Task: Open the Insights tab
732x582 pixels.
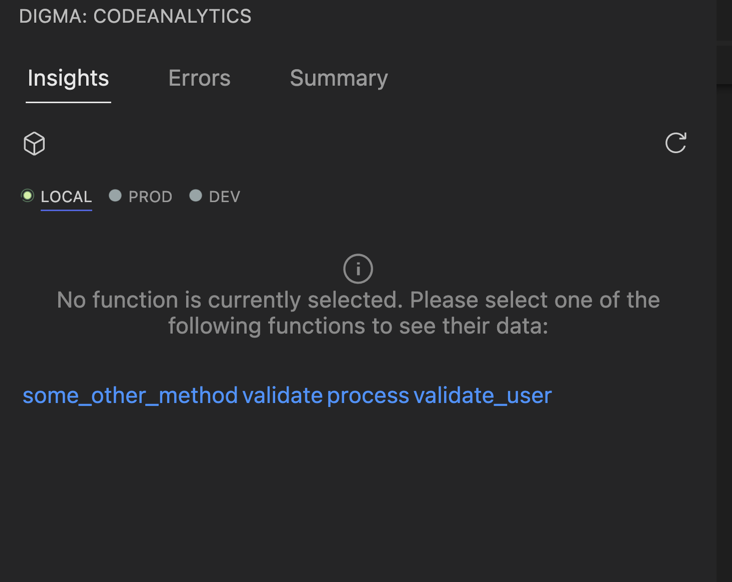Action: click(x=68, y=78)
